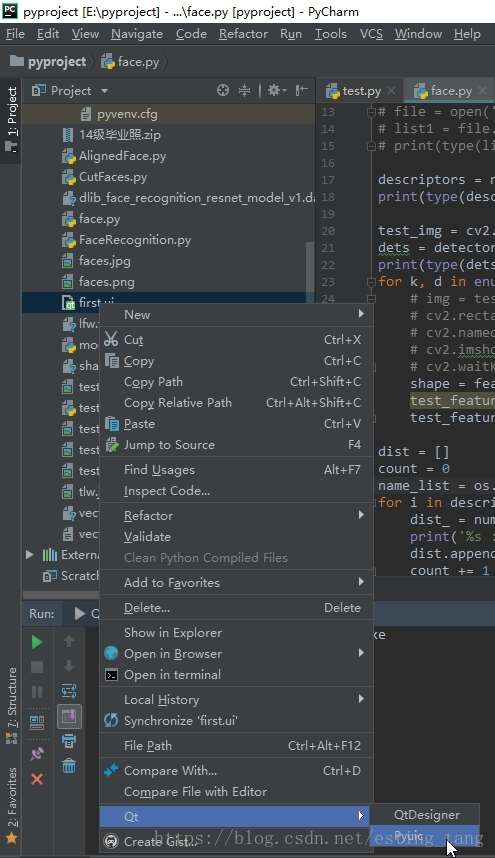The image size is (495, 858).
Task: Toggle the soft-wrap button in Run toolbar
Action: (69, 691)
